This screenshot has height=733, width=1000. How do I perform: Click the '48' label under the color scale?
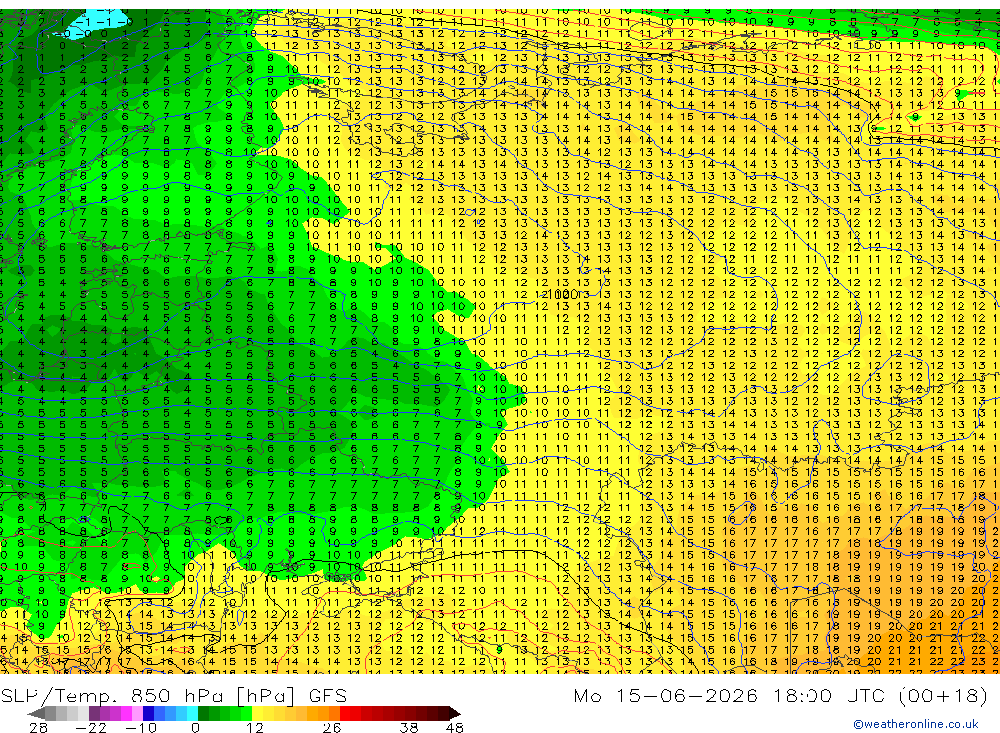pyautogui.click(x=454, y=728)
